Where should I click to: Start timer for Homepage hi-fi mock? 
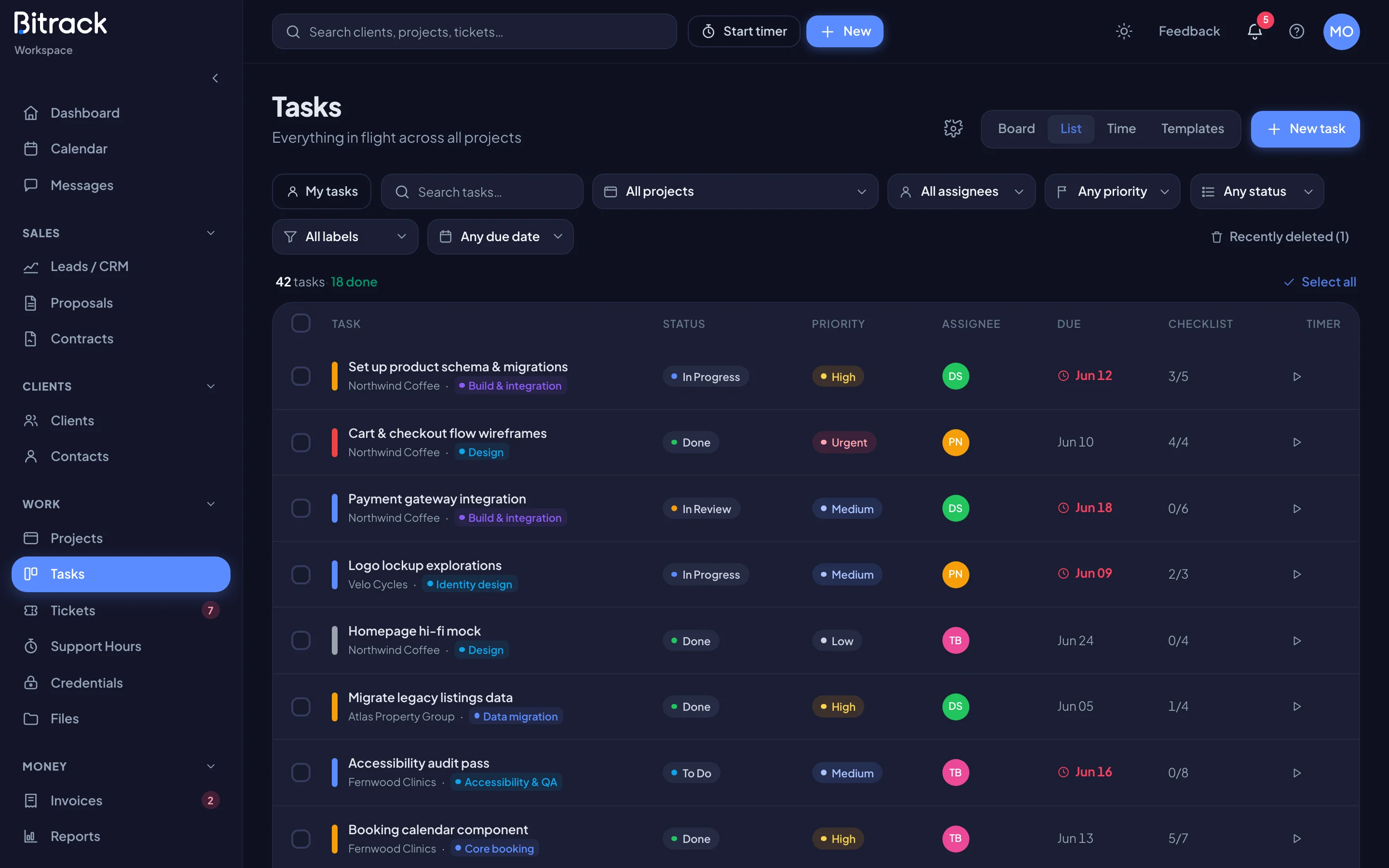click(x=1296, y=641)
